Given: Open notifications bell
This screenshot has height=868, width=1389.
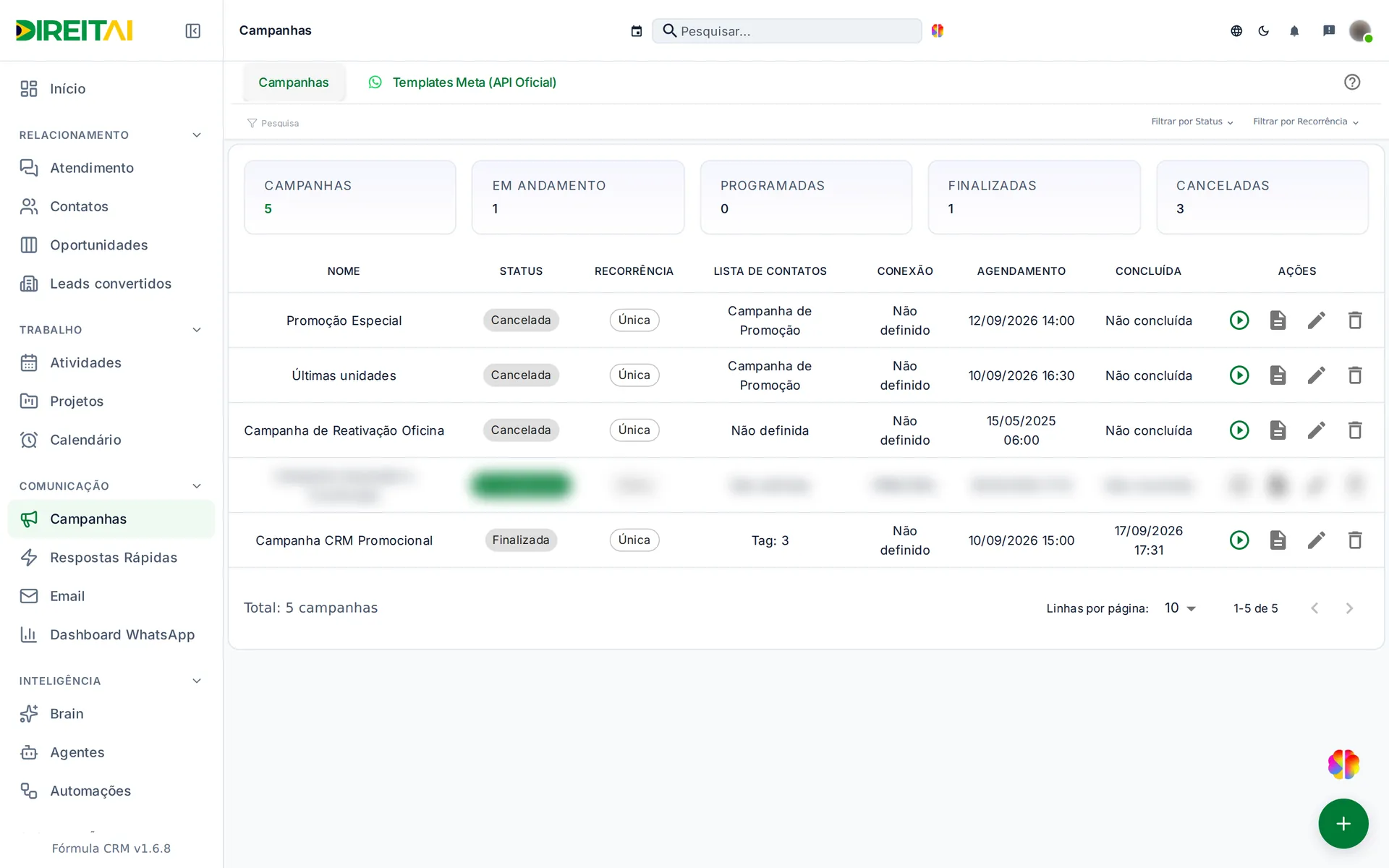Looking at the screenshot, I should pyautogui.click(x=1294, y=30).
